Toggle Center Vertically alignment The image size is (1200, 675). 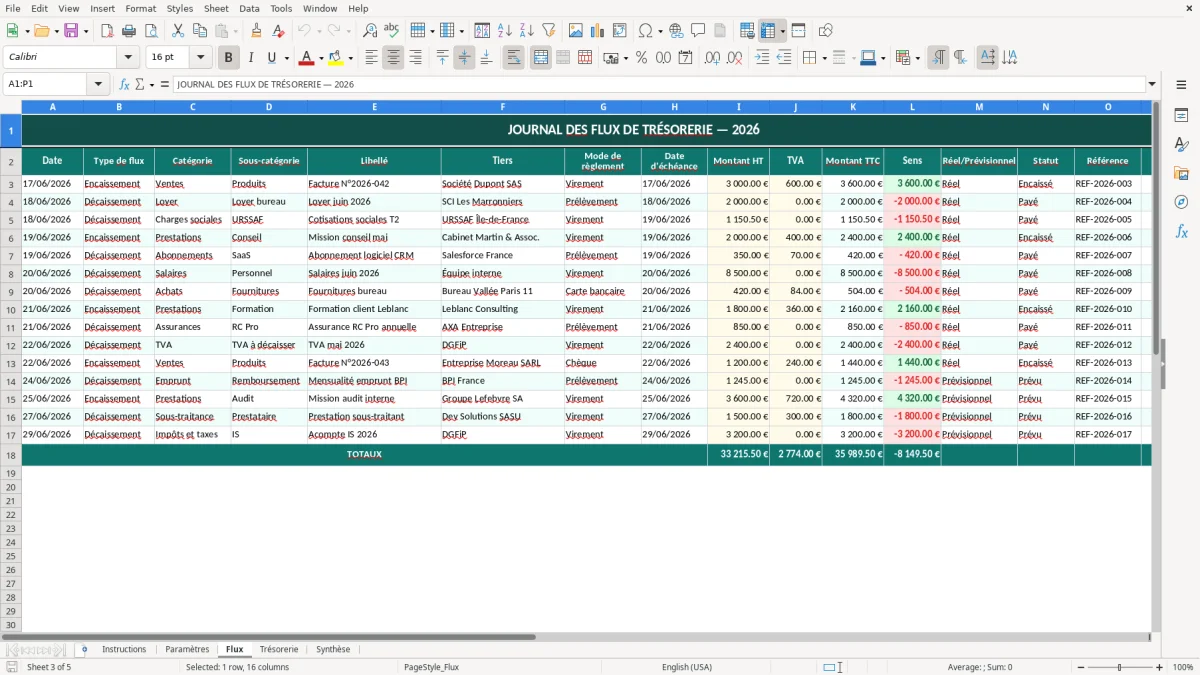click(x=464, y=58)
